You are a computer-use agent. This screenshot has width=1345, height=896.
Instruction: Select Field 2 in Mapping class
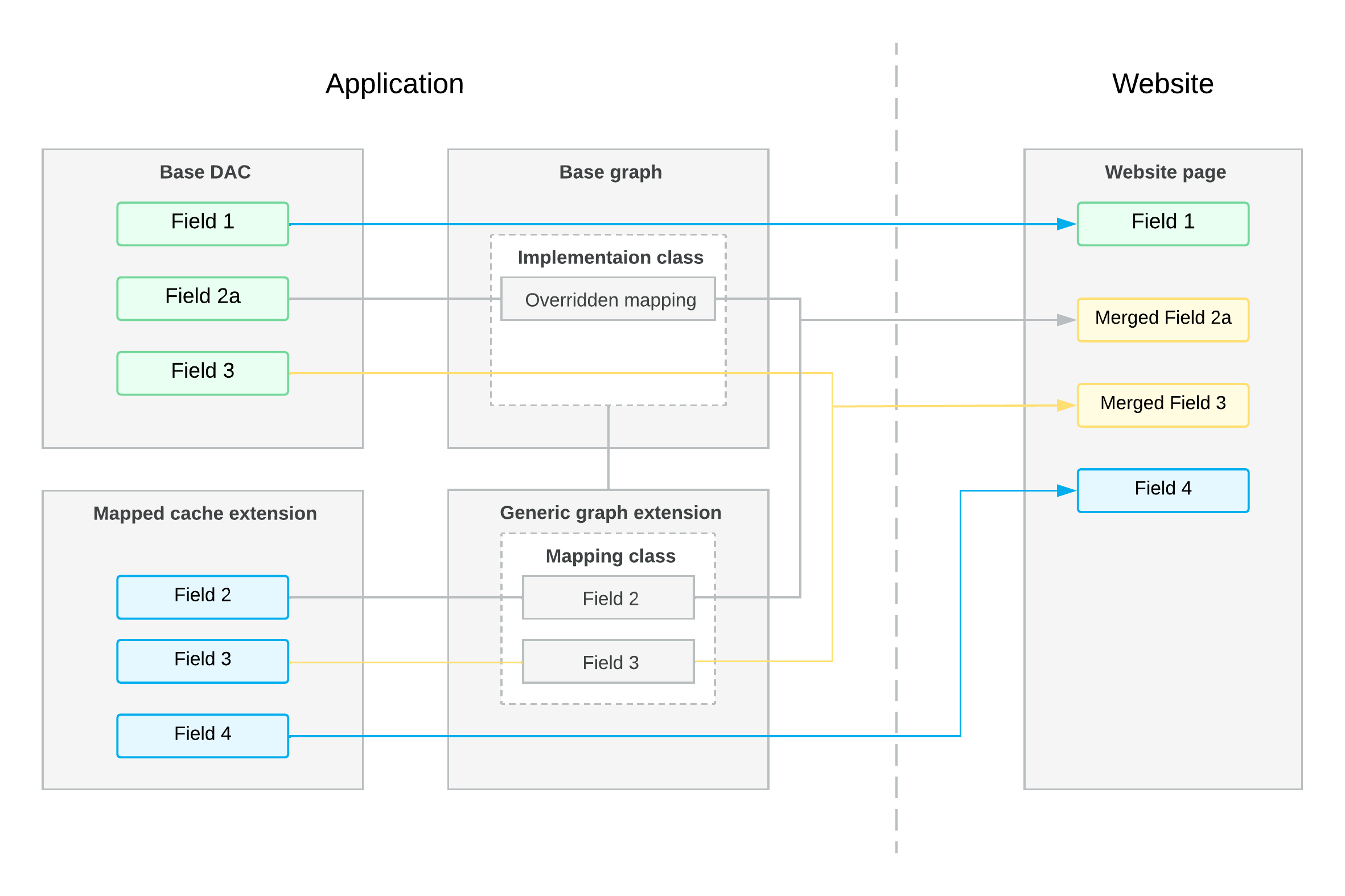point(608,597)
